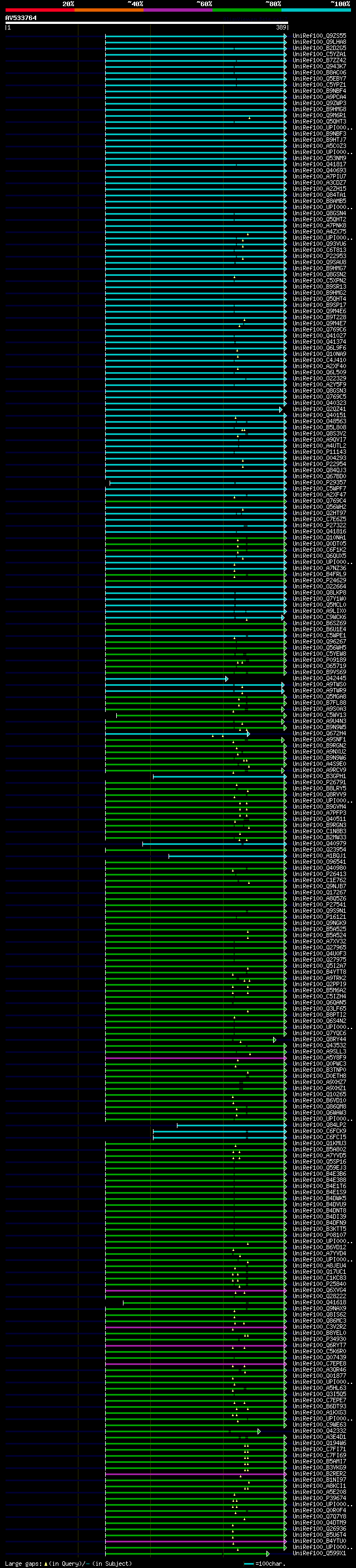Select the UniRef100_Q194W6 label
The height and width of the screenshot is (1568, 356).
coord(319,1443)
